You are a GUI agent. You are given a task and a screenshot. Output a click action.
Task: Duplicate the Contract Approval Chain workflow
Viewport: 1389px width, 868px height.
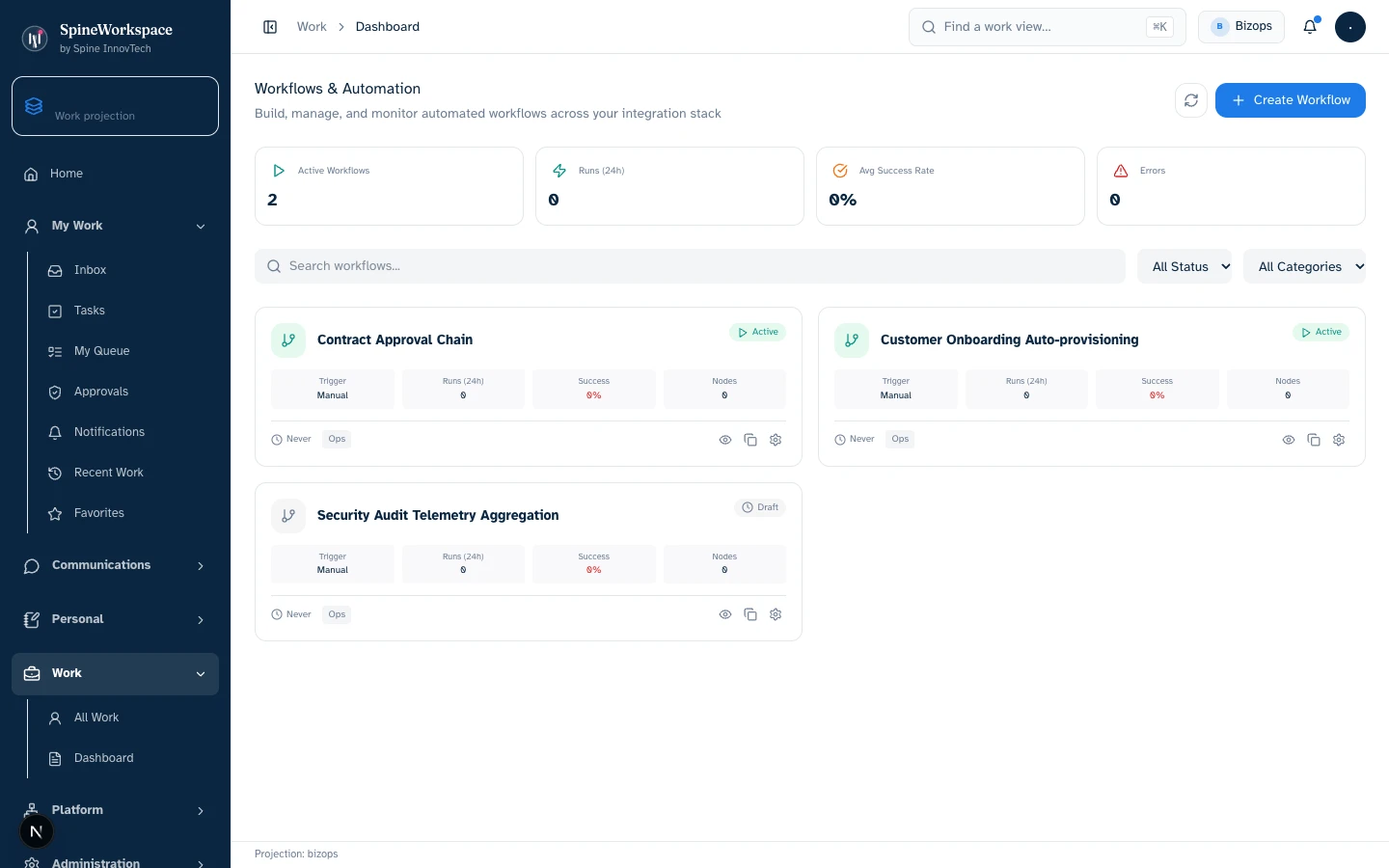pyautogui.click(x=750, y=440)
